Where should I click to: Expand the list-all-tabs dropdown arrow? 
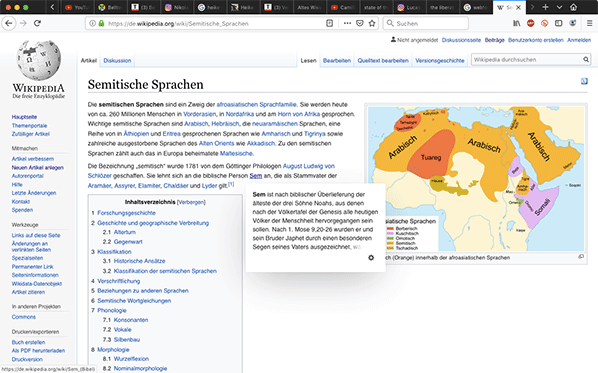(559, 7)
